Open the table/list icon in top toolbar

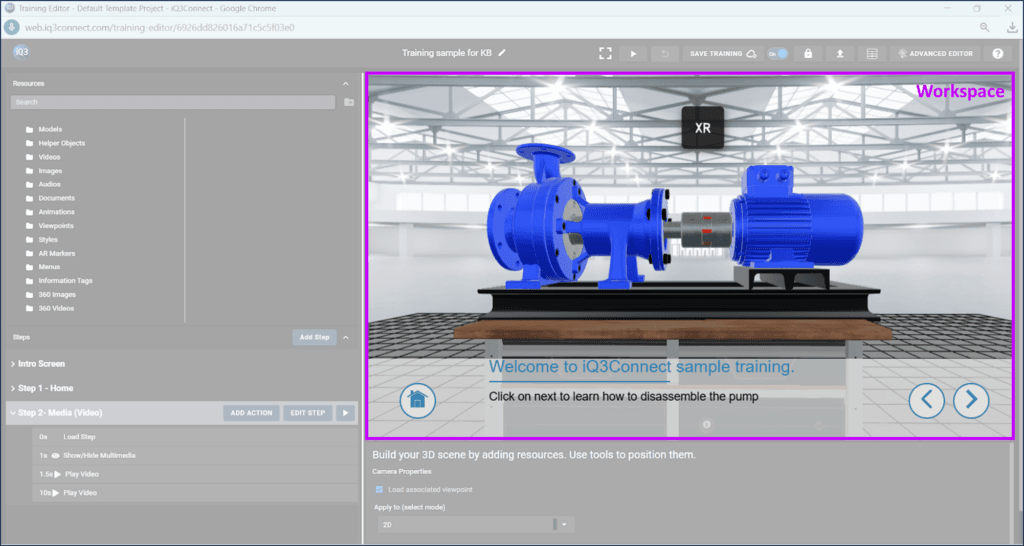point(872,53)
